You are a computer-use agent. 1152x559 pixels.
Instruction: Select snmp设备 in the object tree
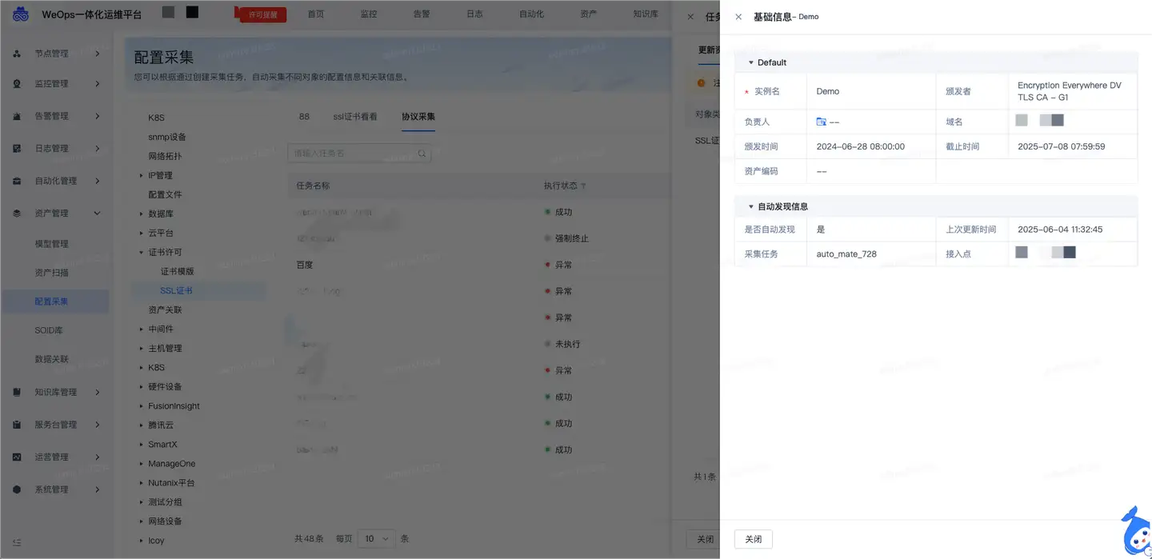[167, 137]
